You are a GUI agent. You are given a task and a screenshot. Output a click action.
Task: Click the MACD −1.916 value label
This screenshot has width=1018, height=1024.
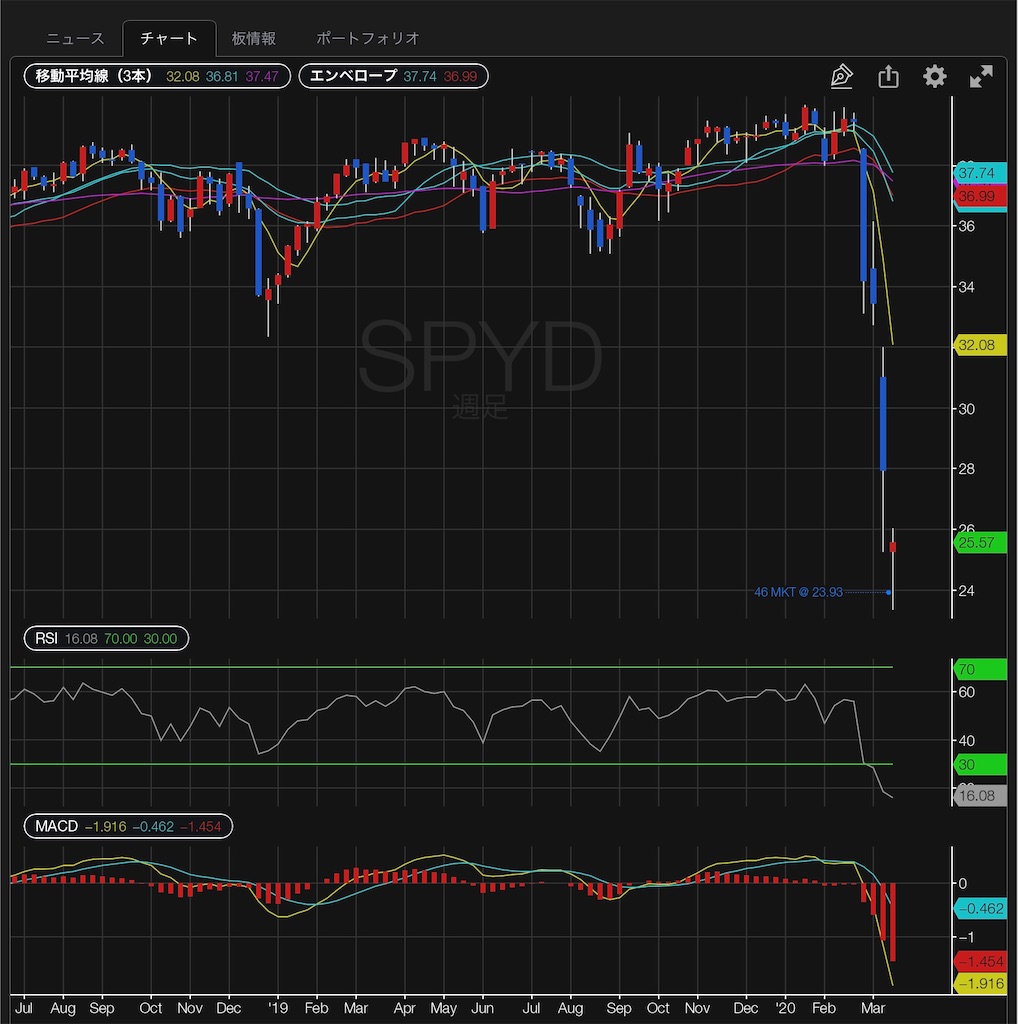980,984
